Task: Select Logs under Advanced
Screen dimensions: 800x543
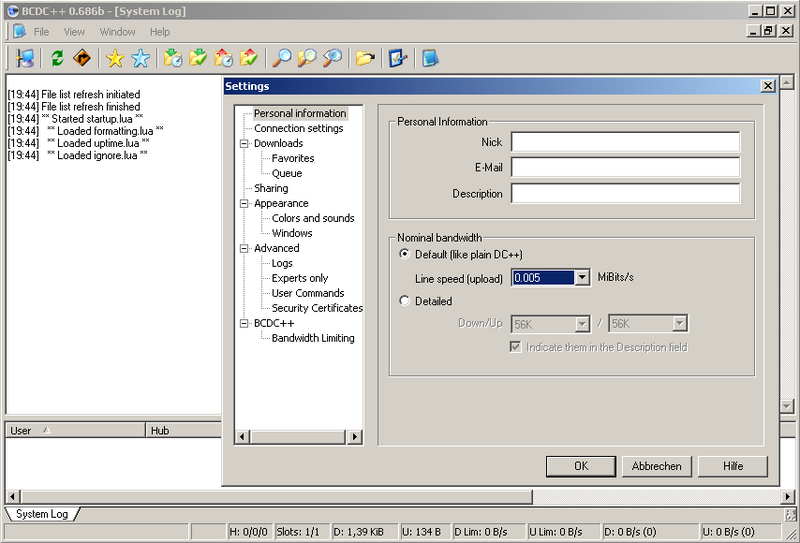Action: [x=282, y=263]
